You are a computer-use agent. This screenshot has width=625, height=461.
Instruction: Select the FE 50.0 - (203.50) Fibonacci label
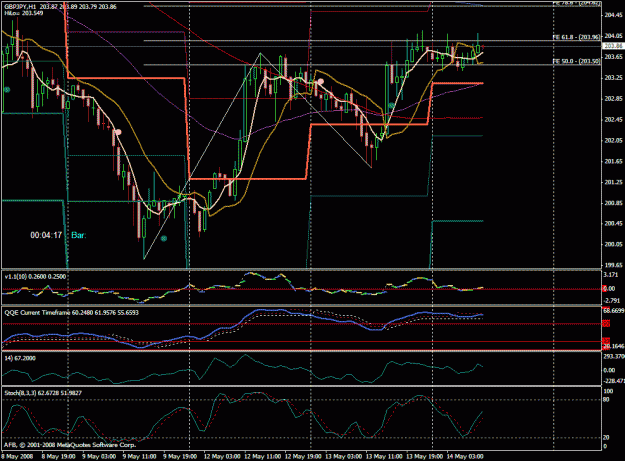[x=576, y=61]
